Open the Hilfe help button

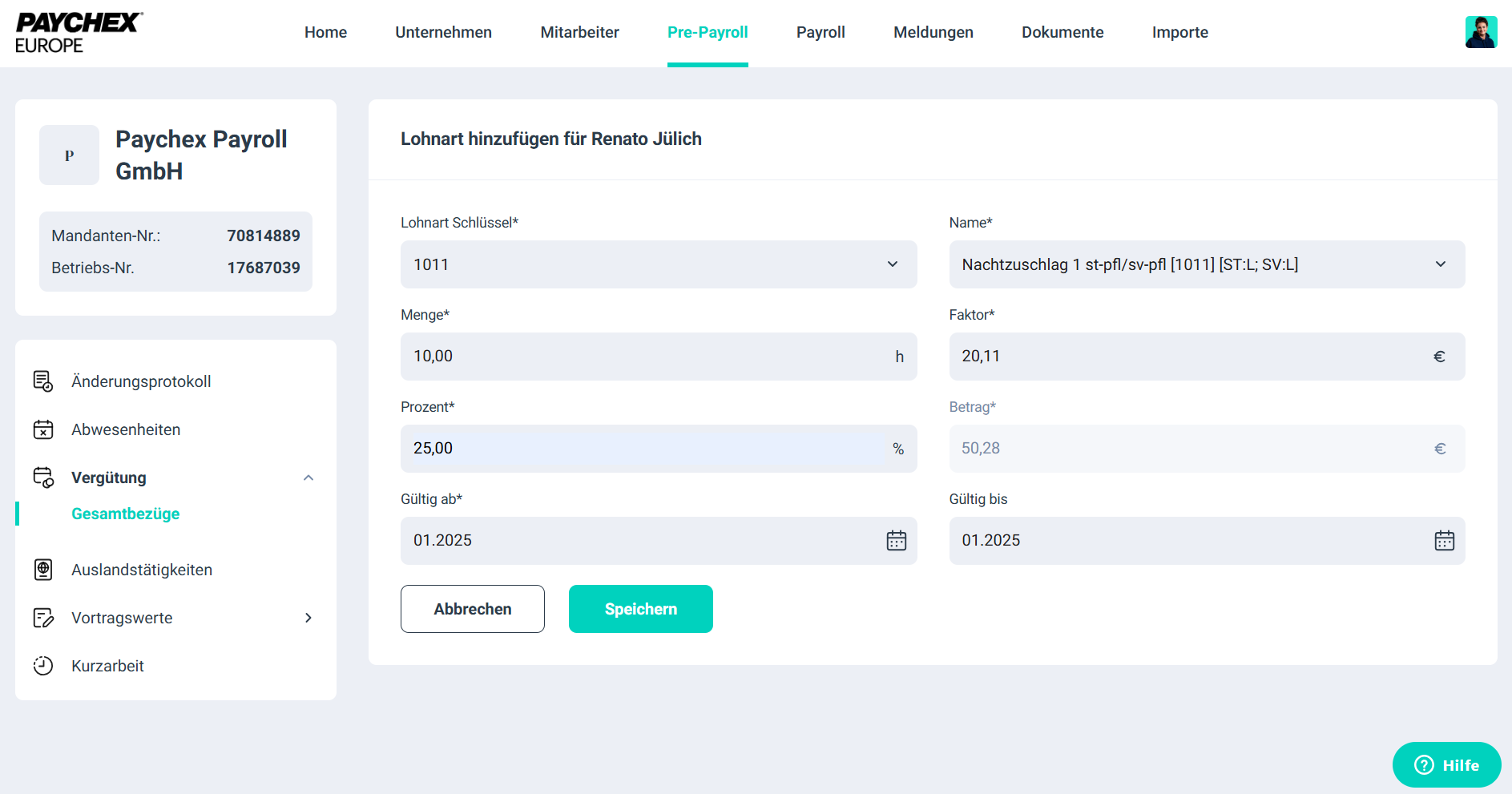(1446, 765)
